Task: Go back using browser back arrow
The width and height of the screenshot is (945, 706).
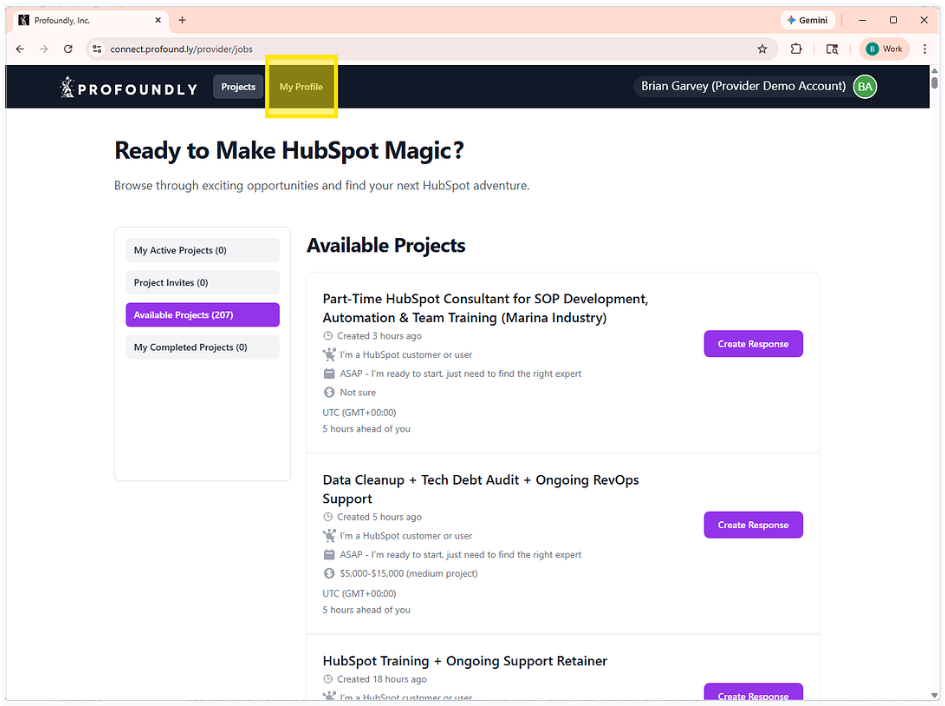Action: 20,49
